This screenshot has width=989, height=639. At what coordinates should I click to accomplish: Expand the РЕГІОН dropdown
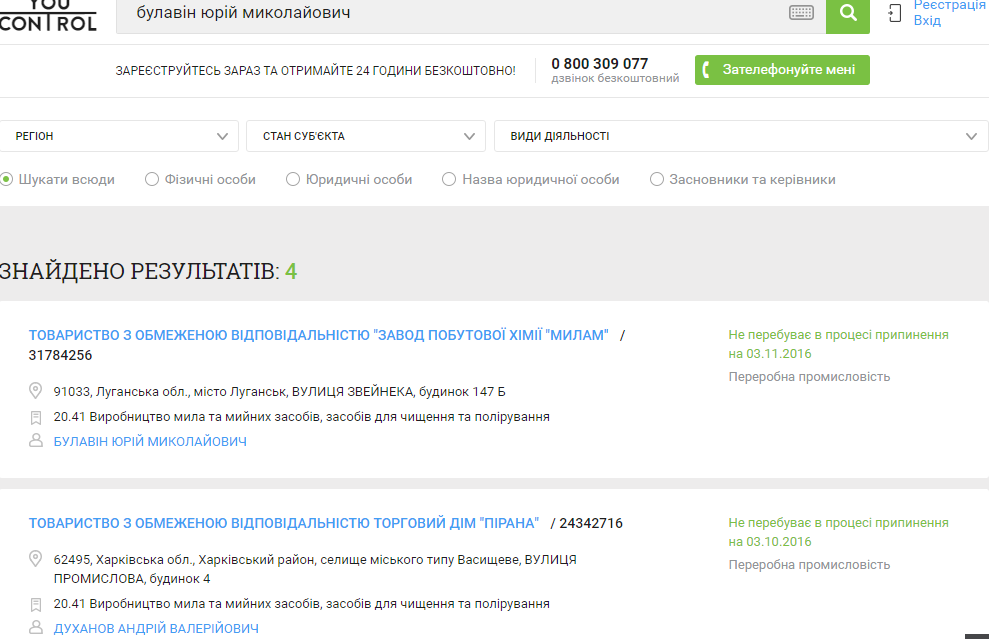point(119,136)
